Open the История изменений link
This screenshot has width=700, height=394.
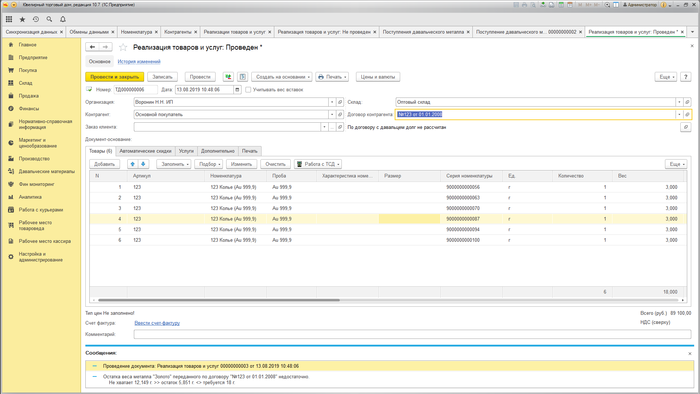coord(139,62)
